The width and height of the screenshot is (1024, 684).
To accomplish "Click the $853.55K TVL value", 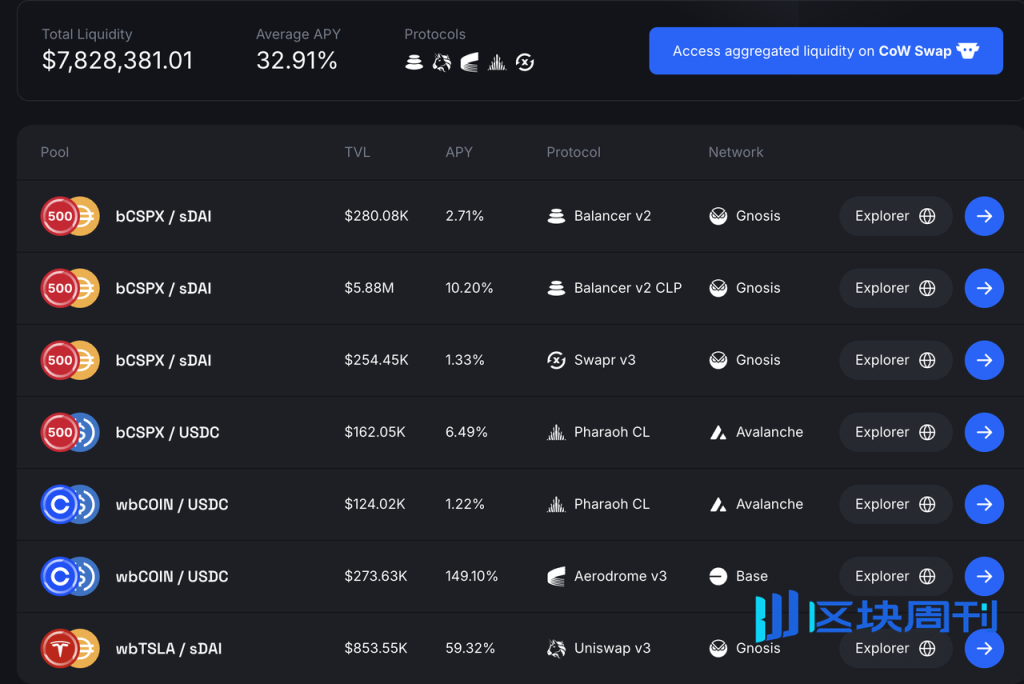I will click(376, 648).
